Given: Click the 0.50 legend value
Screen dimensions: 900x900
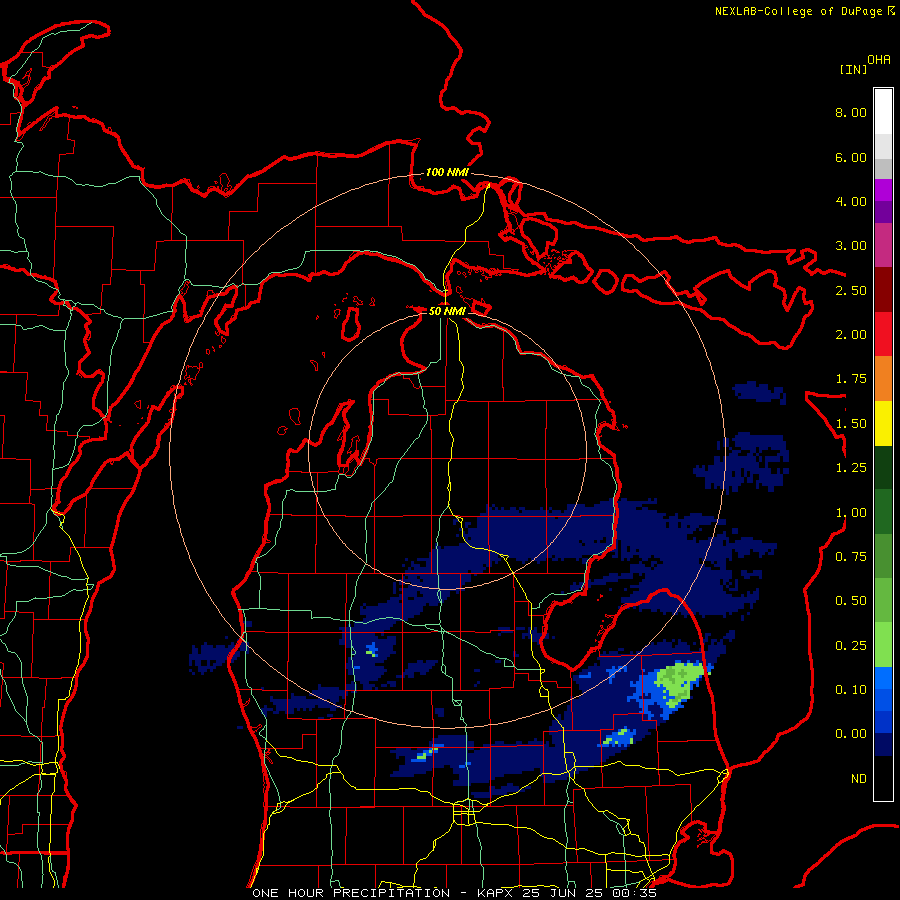Looking at the screenshot, I should [851, 601].
